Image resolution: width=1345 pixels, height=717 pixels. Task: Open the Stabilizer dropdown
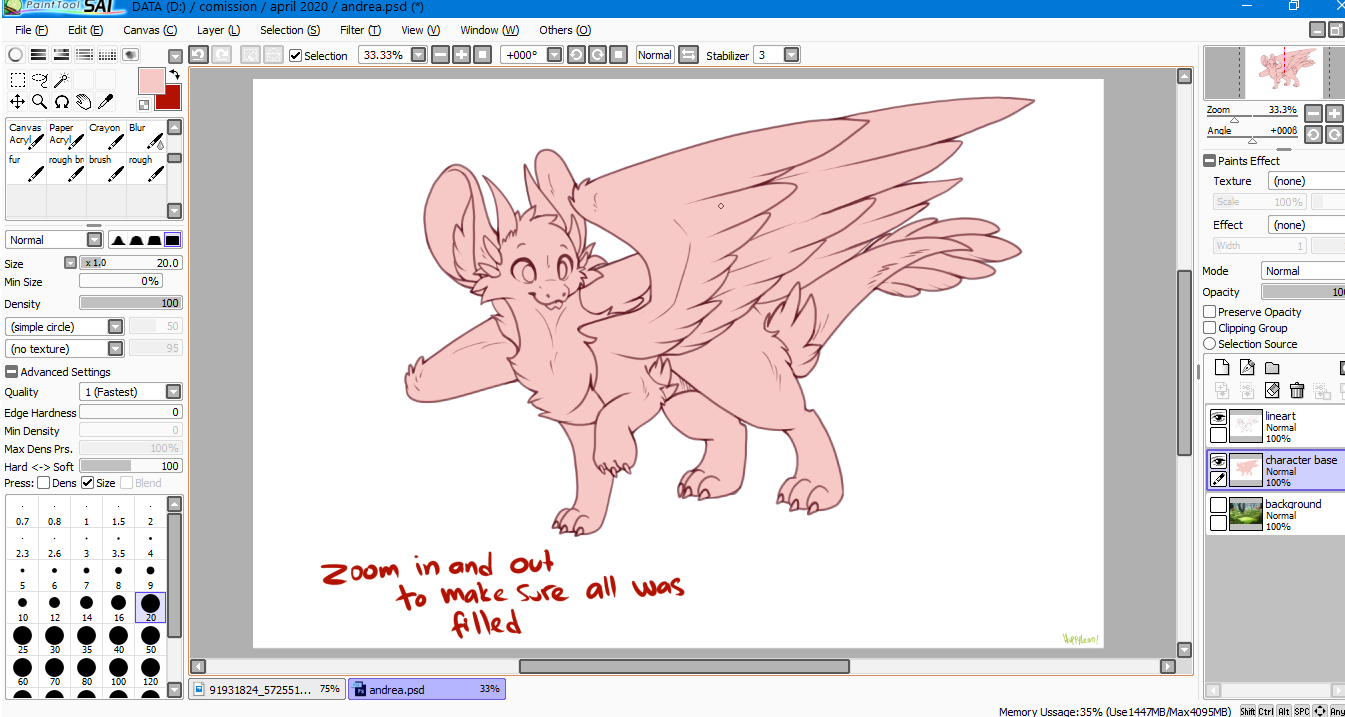click(x=792, y=55)
